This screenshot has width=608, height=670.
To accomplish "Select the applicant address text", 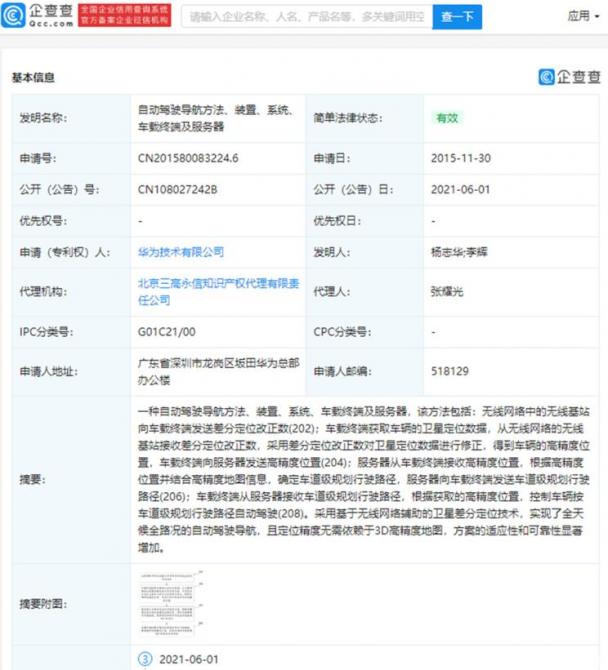I will (218, 371).
